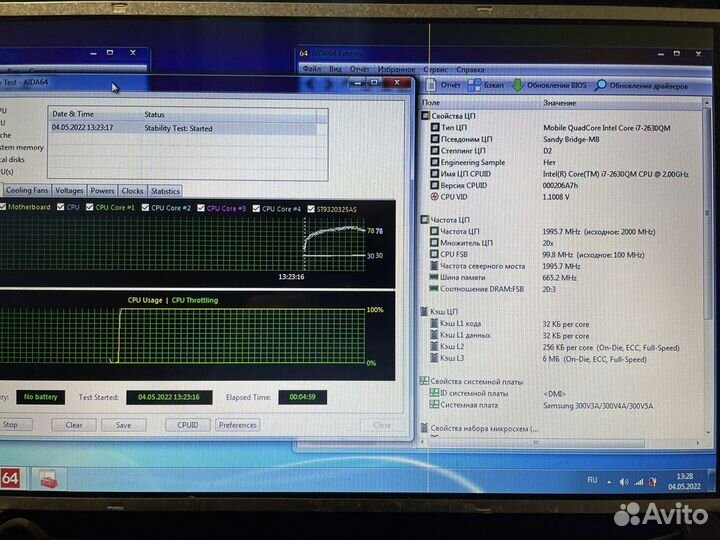Click the Значение column header

[621, 103]
